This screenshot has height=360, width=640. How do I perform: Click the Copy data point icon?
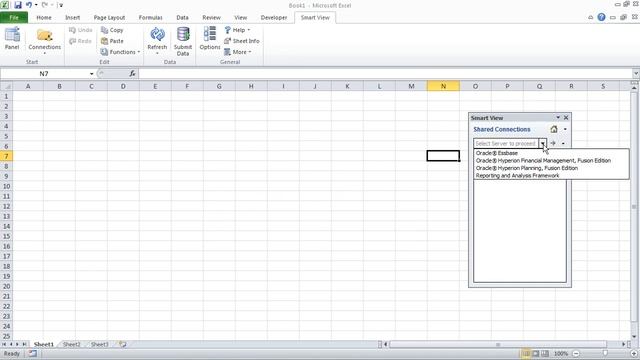click(112, 30)
